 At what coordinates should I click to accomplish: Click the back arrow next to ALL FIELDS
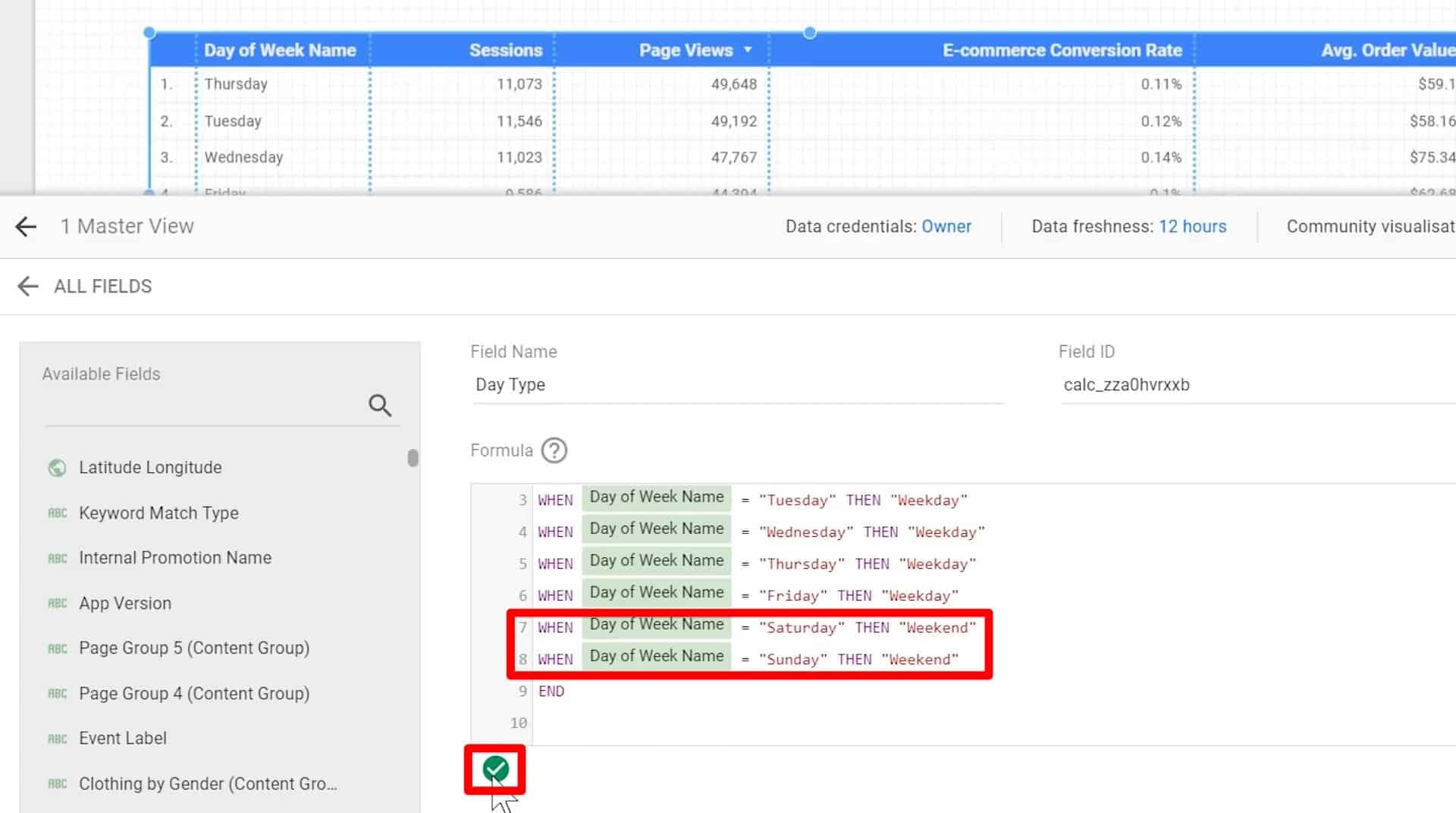coord(28,286)
